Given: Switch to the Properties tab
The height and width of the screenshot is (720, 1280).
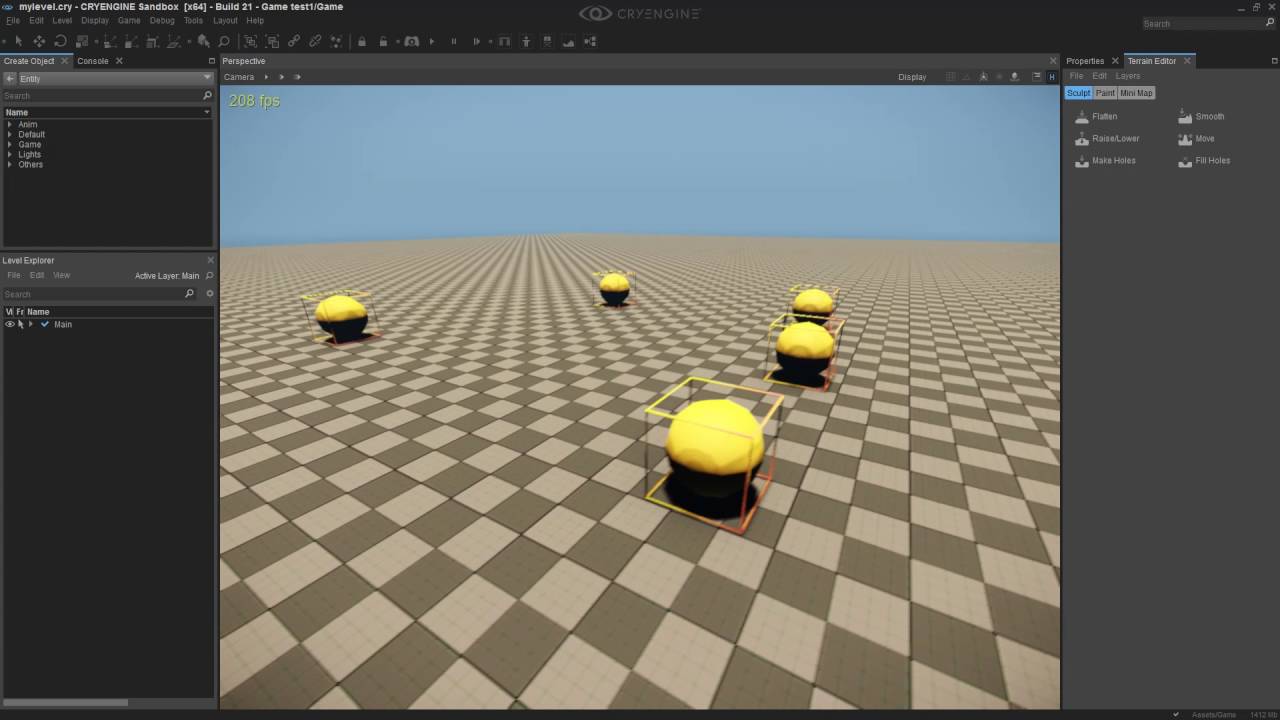Looking at the screenshot, I should pos(1085,61).
